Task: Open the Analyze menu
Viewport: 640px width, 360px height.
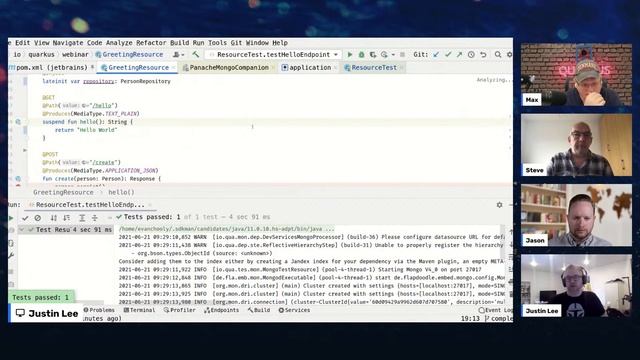Action: [x=119, y=42]
